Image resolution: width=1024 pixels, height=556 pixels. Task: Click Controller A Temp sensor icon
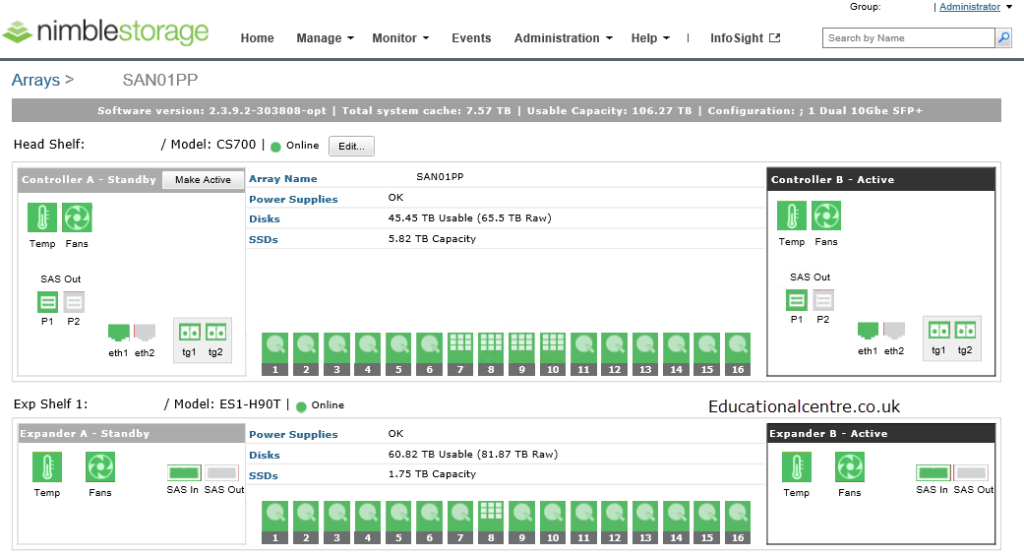[x=42, y=218]
